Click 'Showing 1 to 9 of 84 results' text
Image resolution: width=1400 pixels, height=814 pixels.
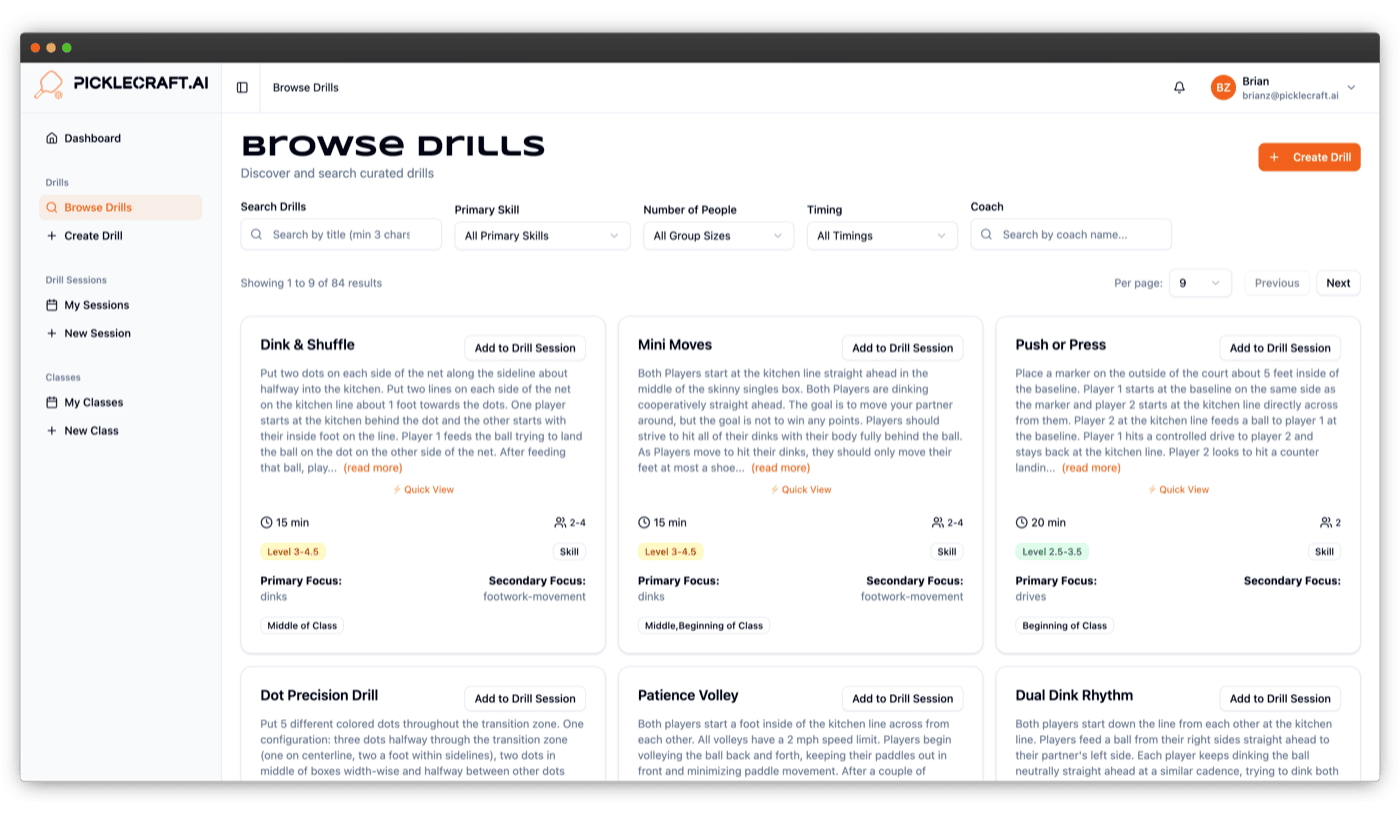click(311, 283)
